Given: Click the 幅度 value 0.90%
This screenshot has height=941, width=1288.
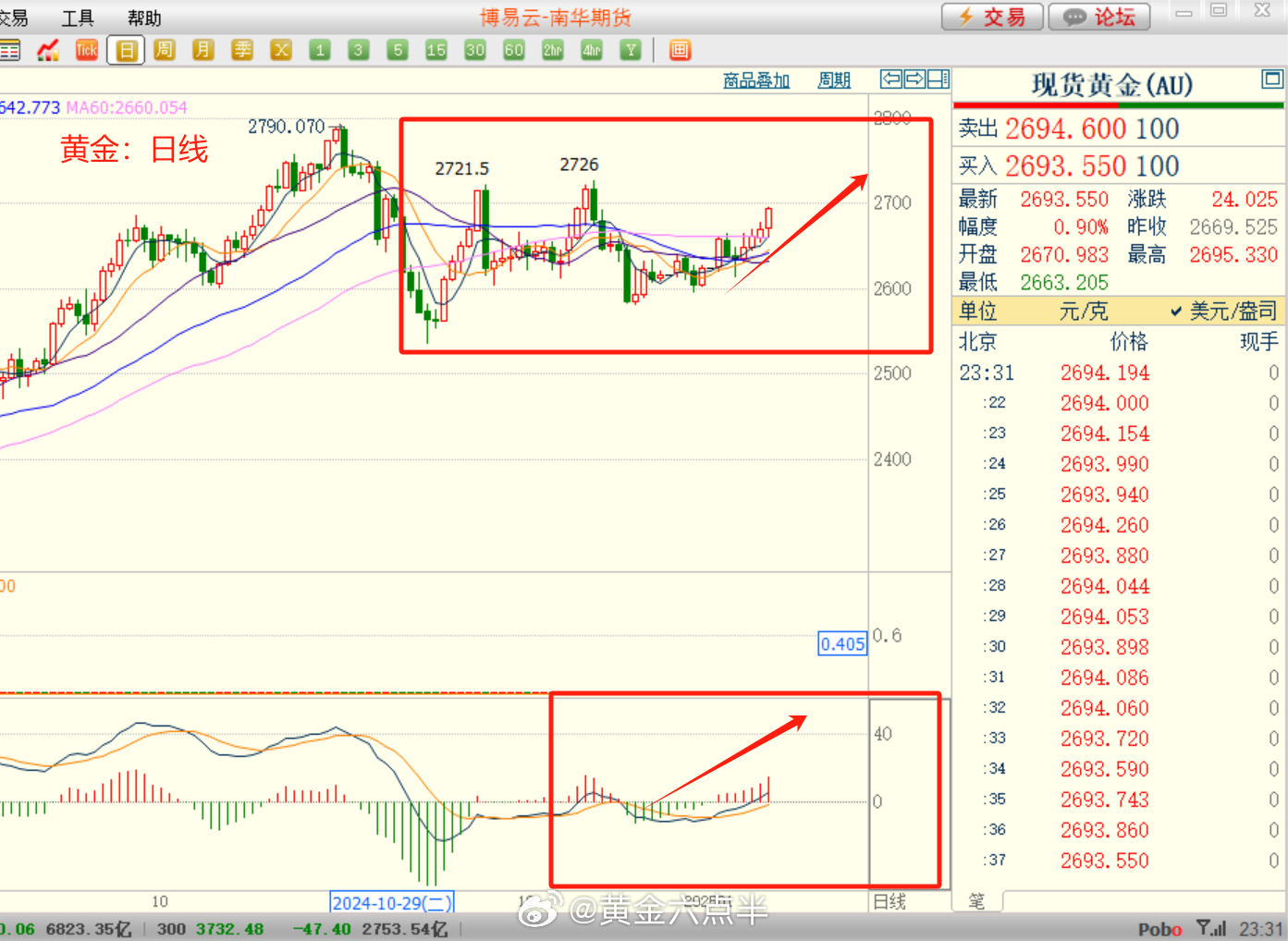Looking at the screenshot, I should pyautogui.click(x=1081, y=227).
